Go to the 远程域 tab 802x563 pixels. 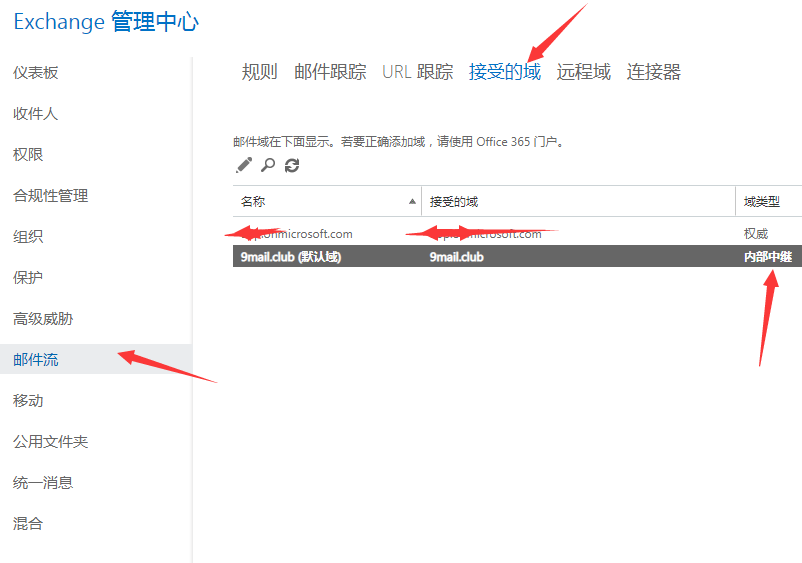coord(584,72)
